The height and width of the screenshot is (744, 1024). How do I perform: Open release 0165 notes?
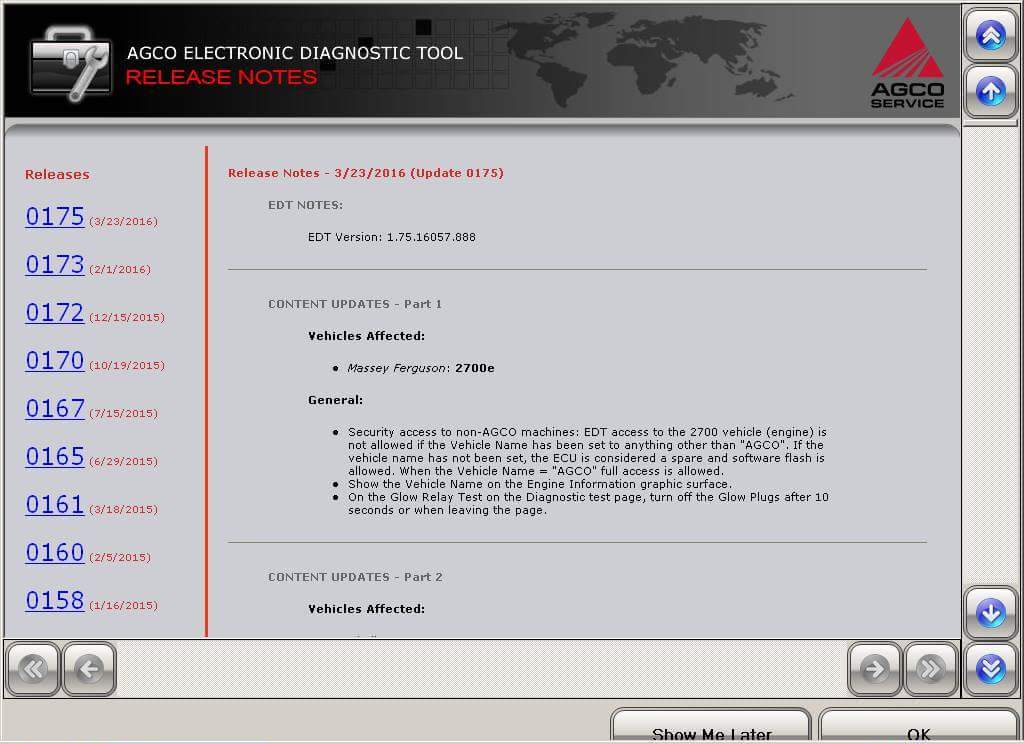pyautogui.click(x=55, y=457)
